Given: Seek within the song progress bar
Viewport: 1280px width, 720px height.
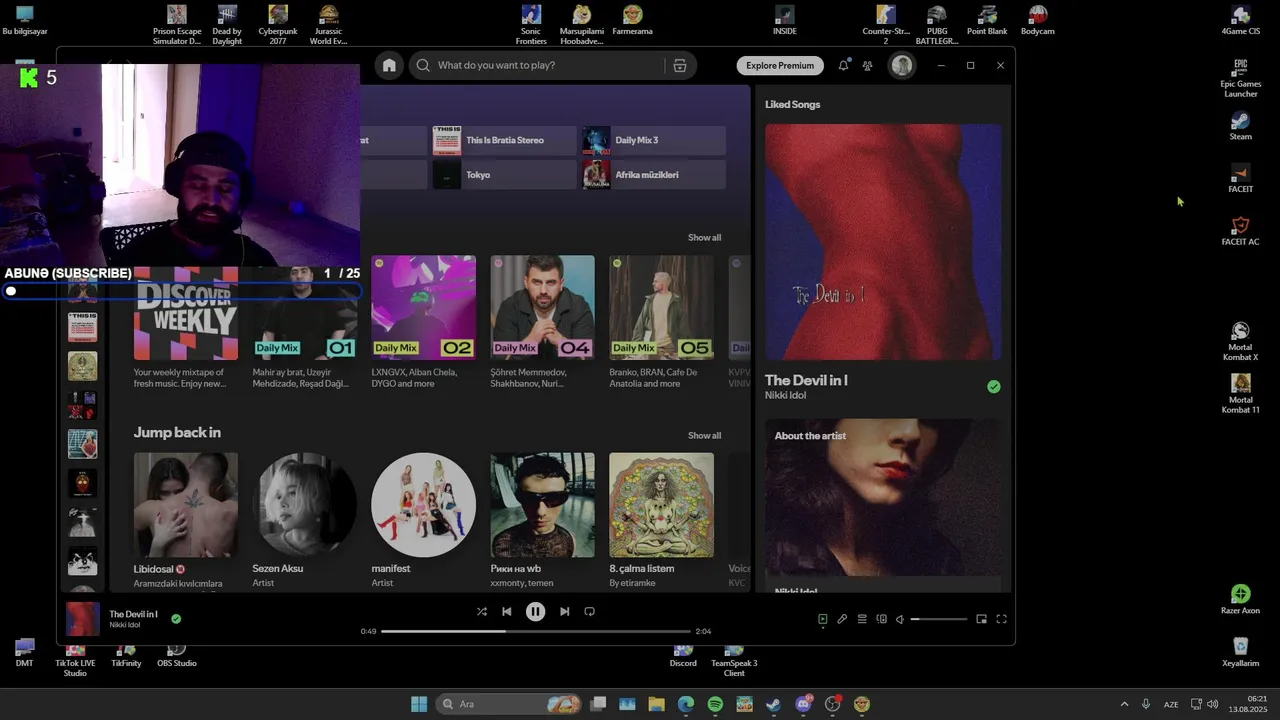Looking at the screenshot, I should (536, 631).
